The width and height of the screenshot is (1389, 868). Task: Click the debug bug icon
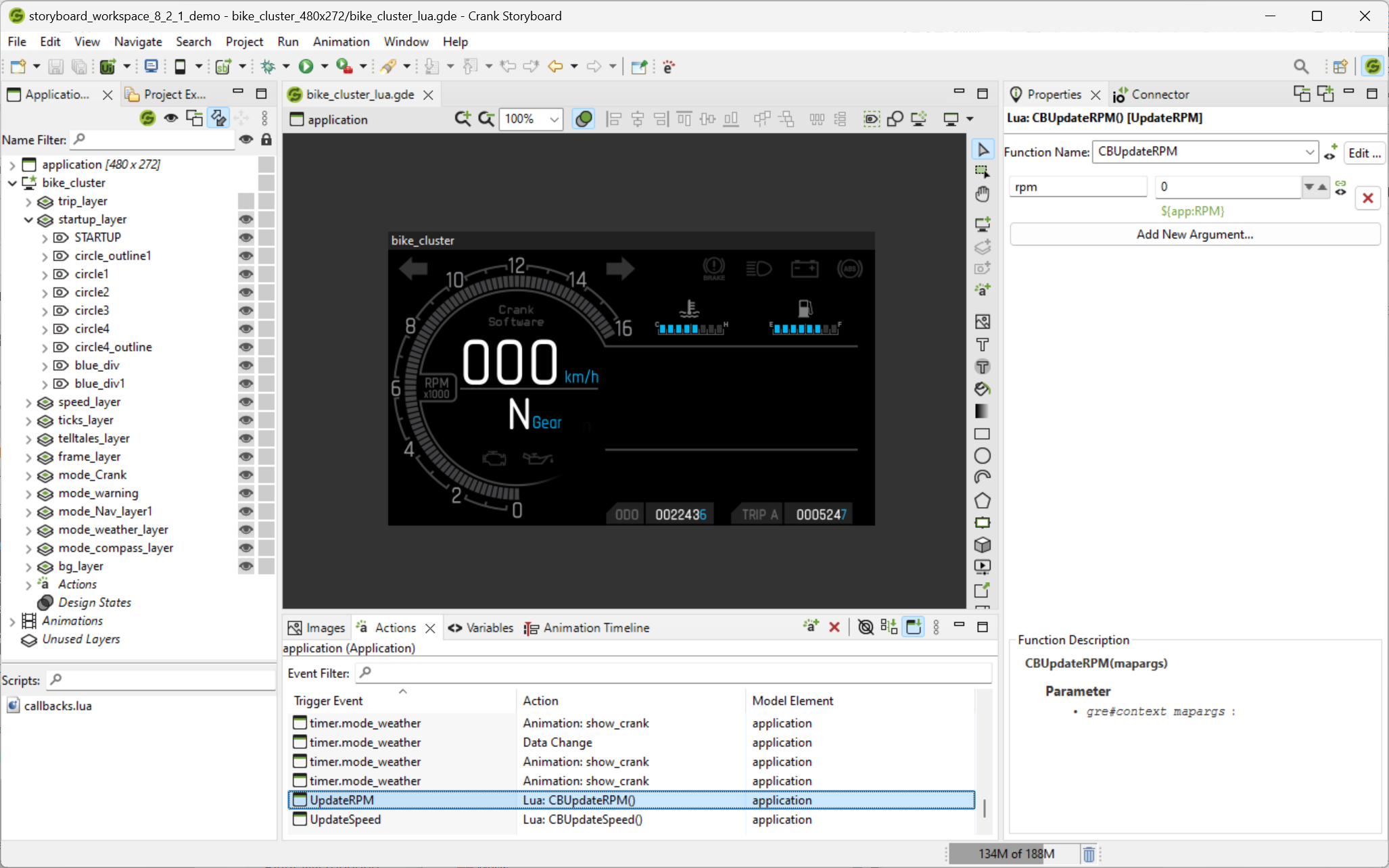pos(268,66)
